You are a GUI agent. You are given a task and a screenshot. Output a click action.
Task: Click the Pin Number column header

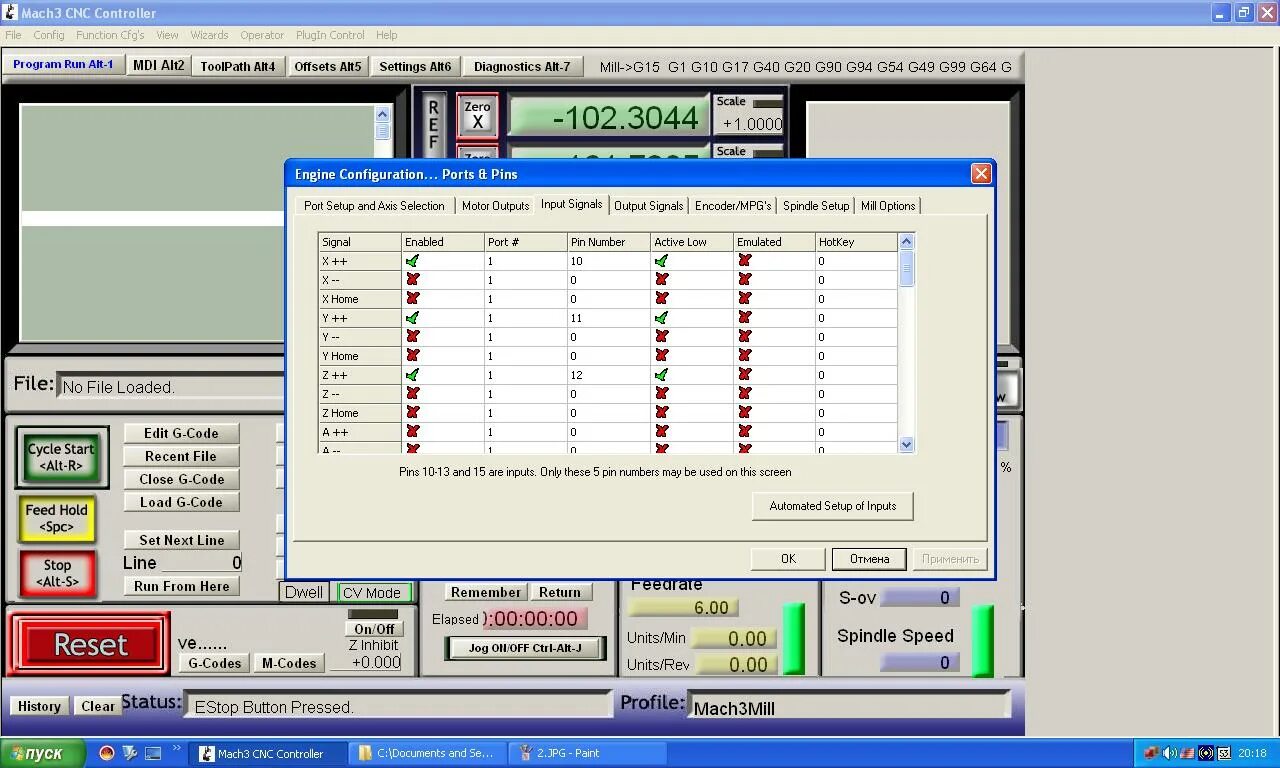(608, 242)
